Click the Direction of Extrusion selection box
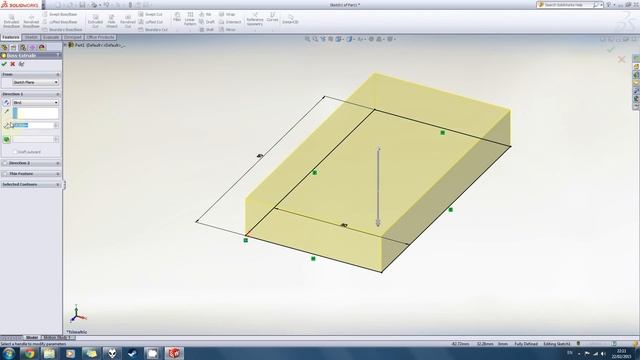 click(36, 113)
